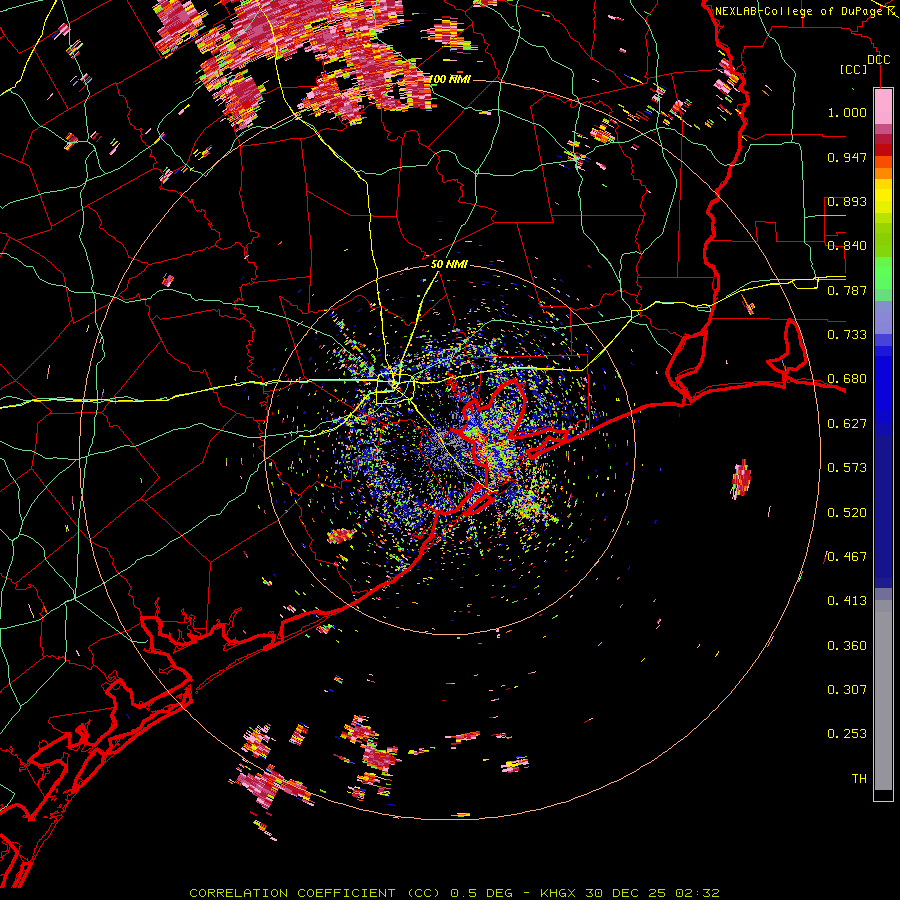Select the 0.253 scale value

click(x=847, y=734)
